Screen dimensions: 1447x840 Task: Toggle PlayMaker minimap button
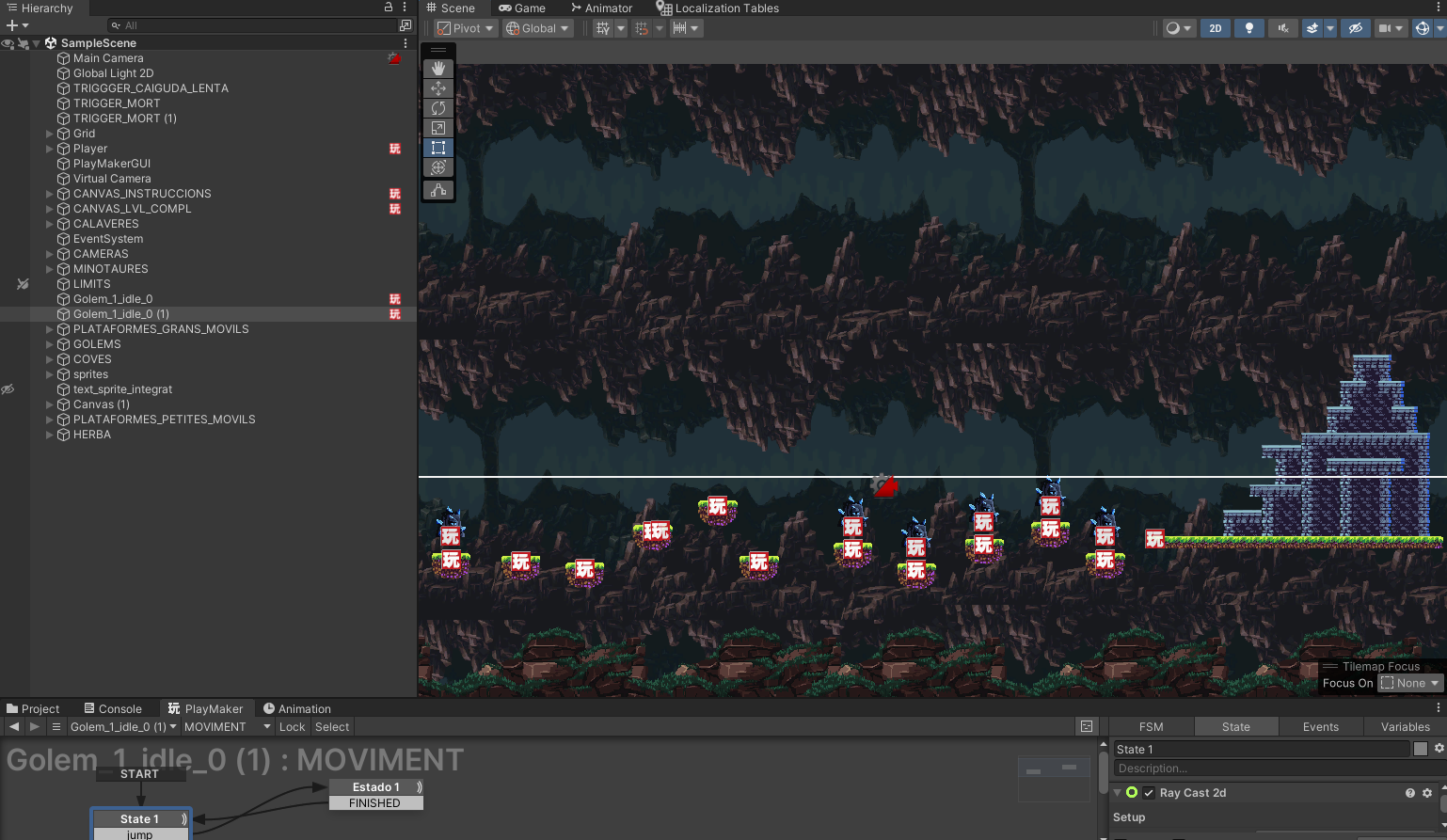pos(1087,726)
